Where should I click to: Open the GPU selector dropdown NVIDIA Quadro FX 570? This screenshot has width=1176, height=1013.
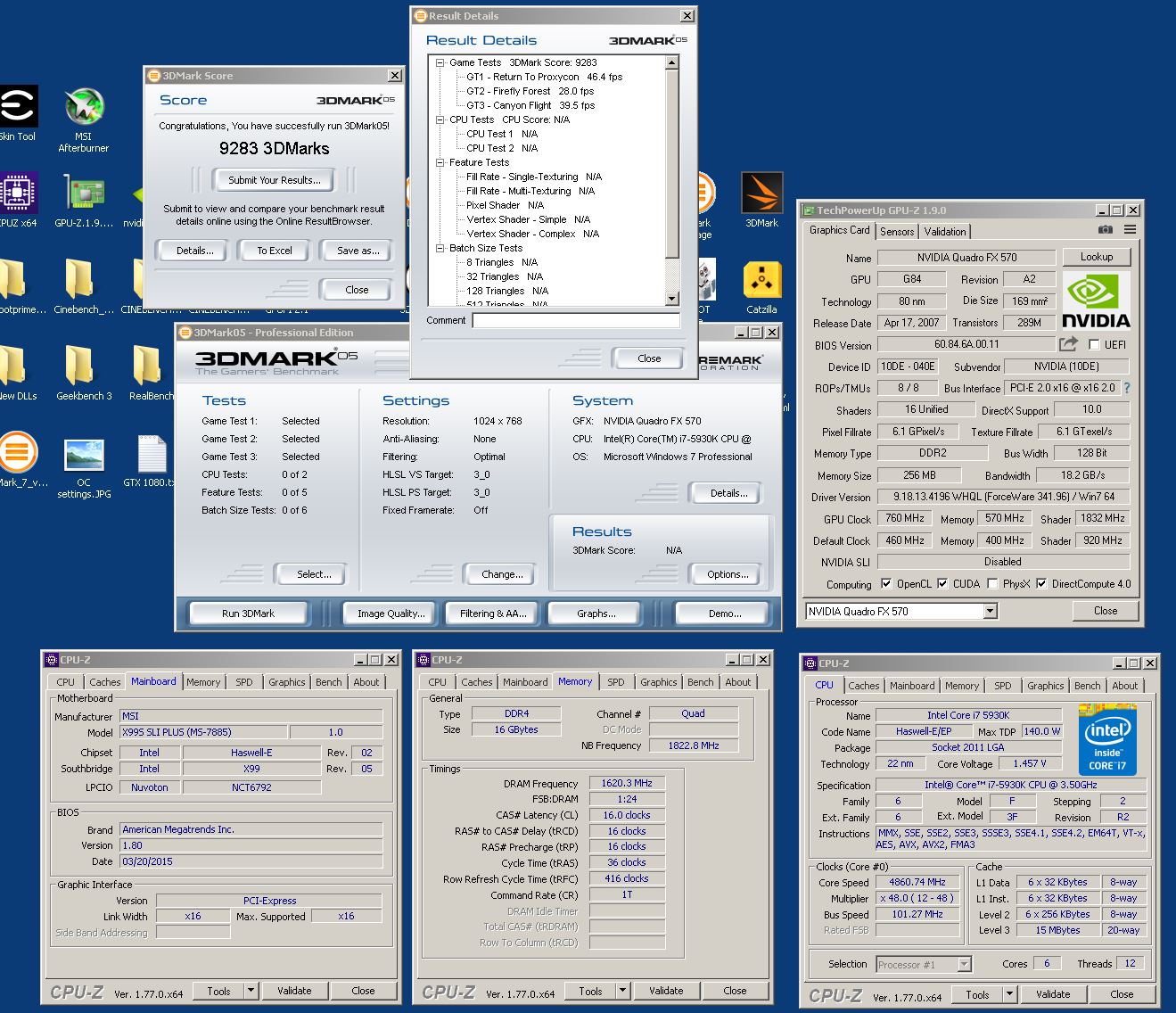(x=990, y=612)
